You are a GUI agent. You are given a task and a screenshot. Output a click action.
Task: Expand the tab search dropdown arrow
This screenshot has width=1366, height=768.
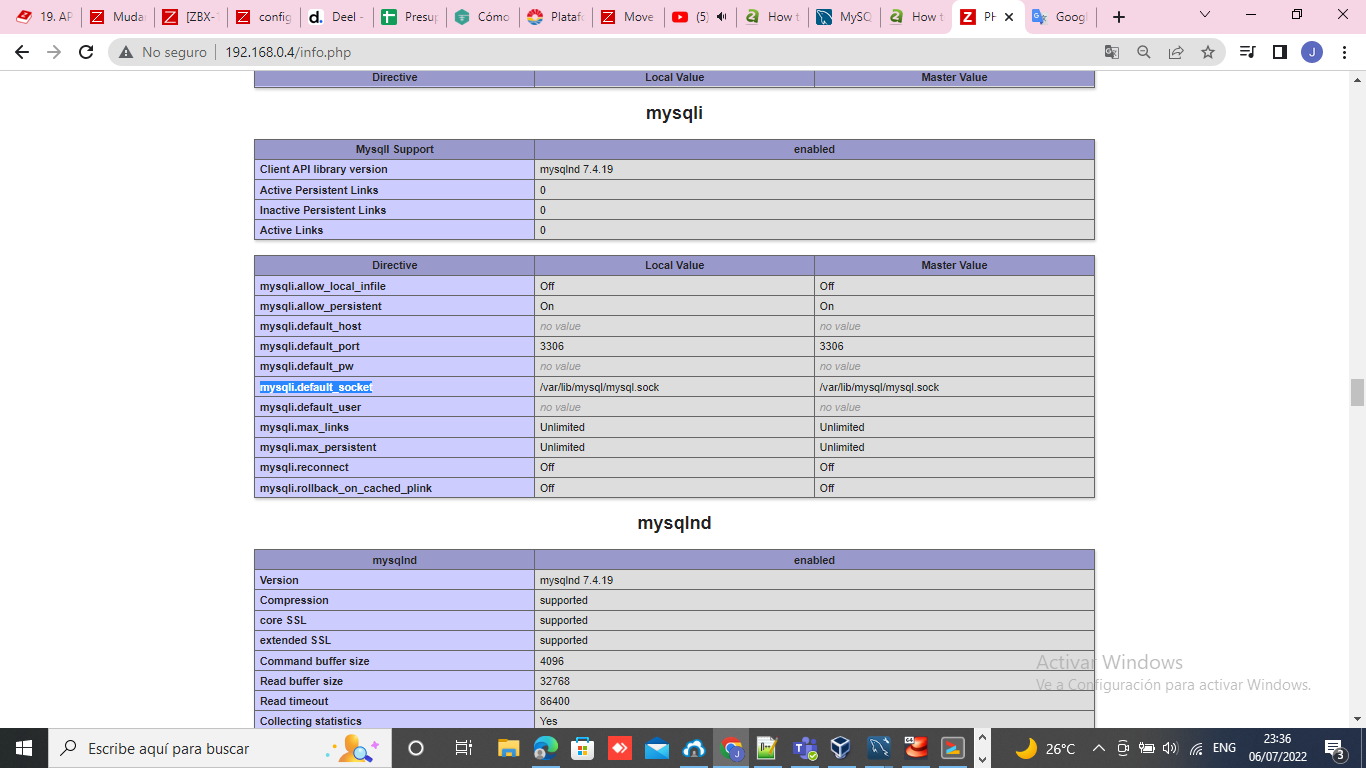coord(1204,15)
